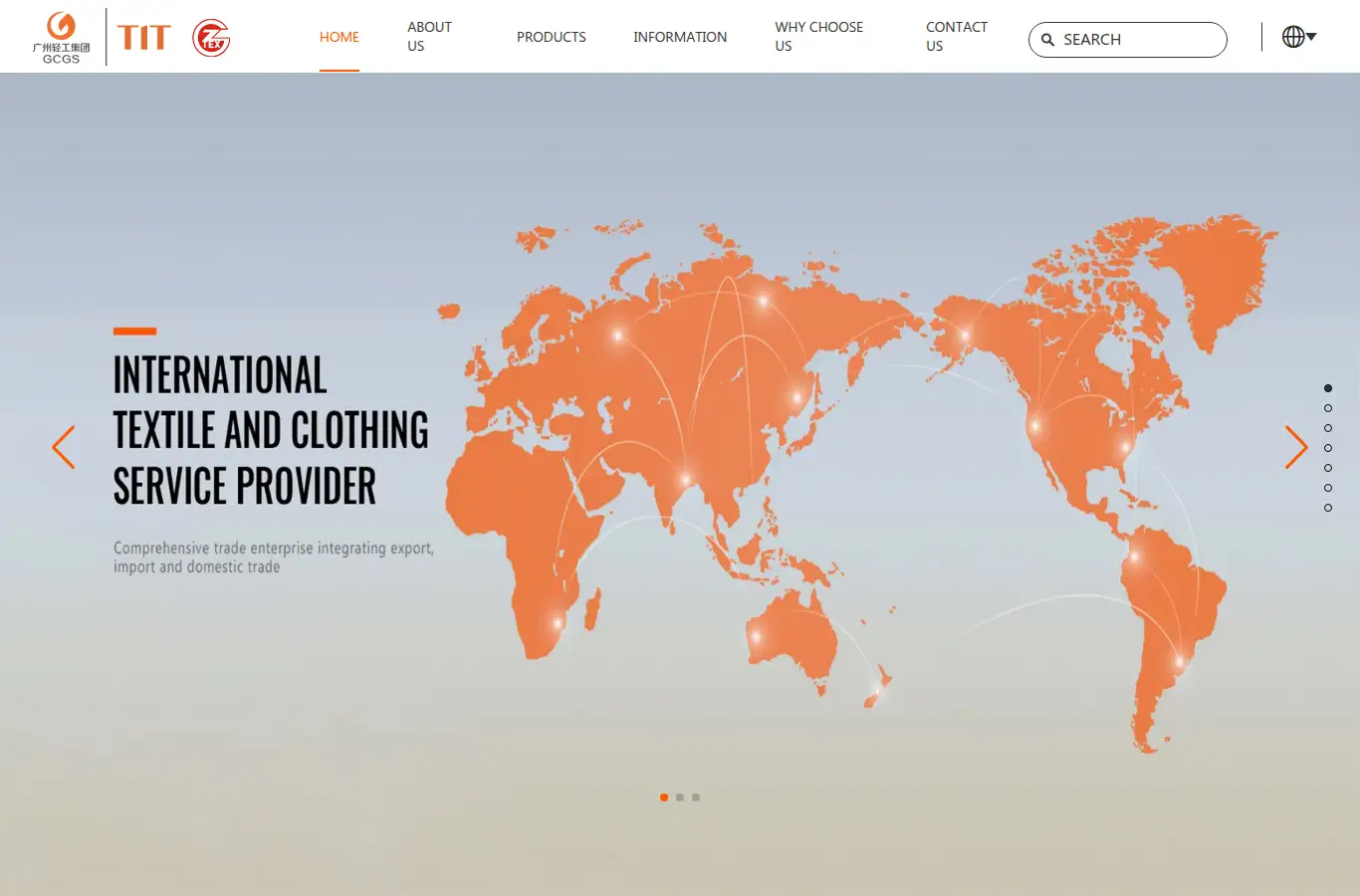
Task: Jump to sixth page section dot
Action: (1328, 488)
